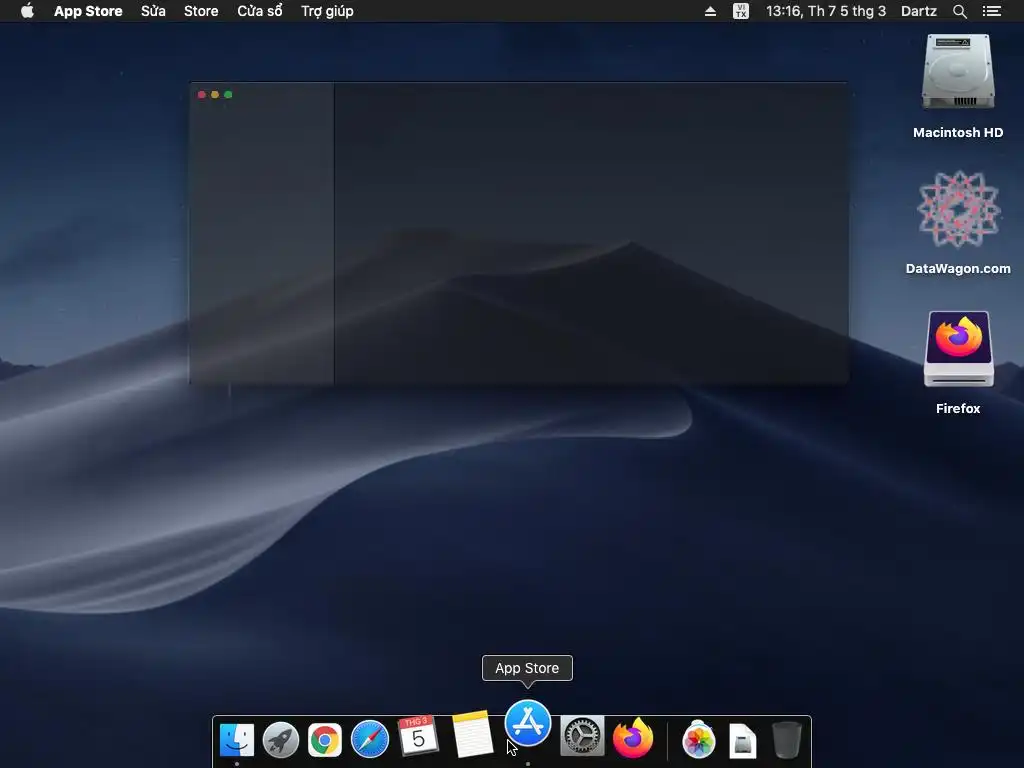Viewport: 1024px width, 768px height.
Task: Open the VI input source menu
Action: pos(741,11)
